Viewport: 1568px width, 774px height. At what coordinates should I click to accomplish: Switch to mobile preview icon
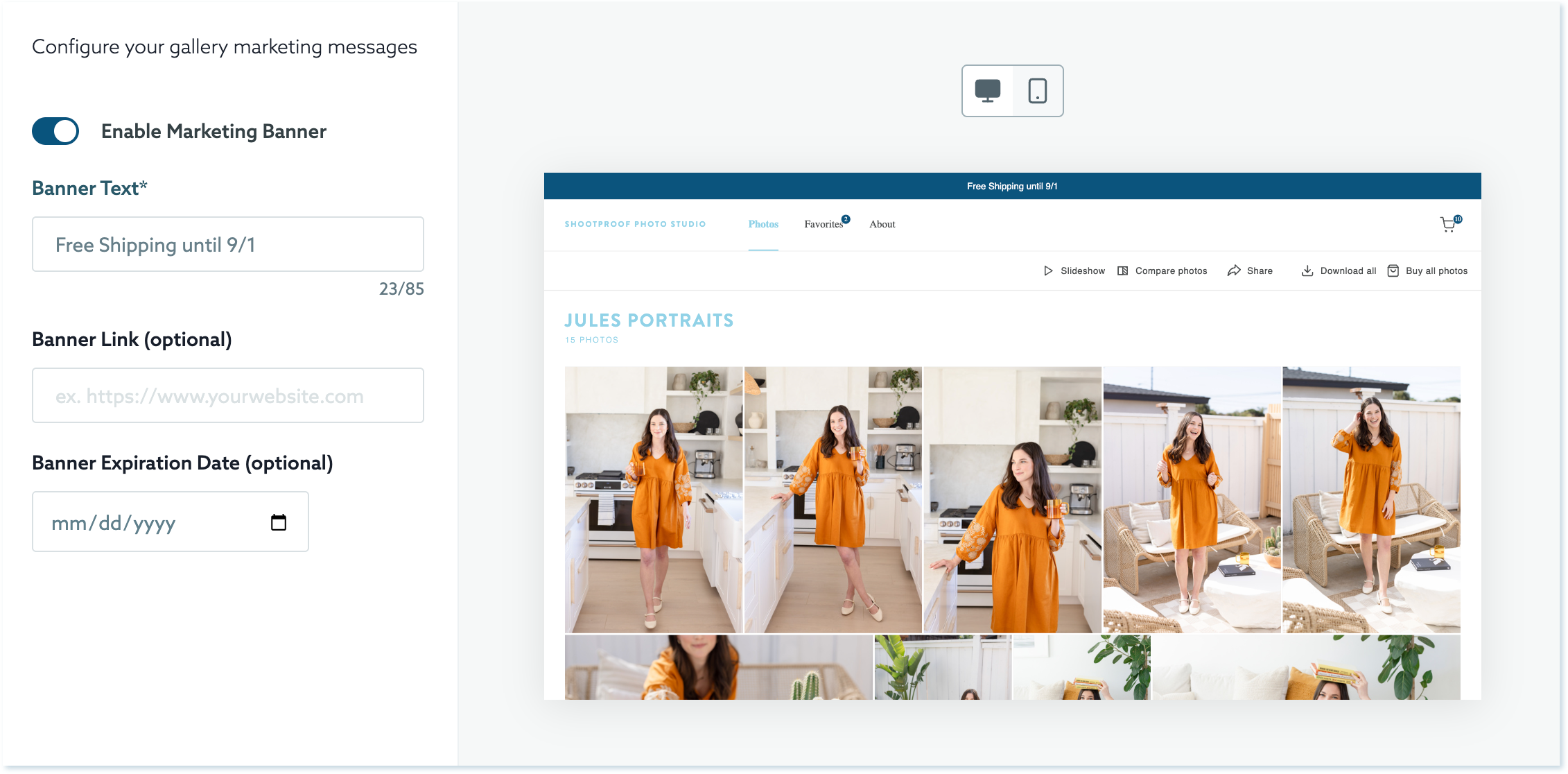click(1038, 91)
